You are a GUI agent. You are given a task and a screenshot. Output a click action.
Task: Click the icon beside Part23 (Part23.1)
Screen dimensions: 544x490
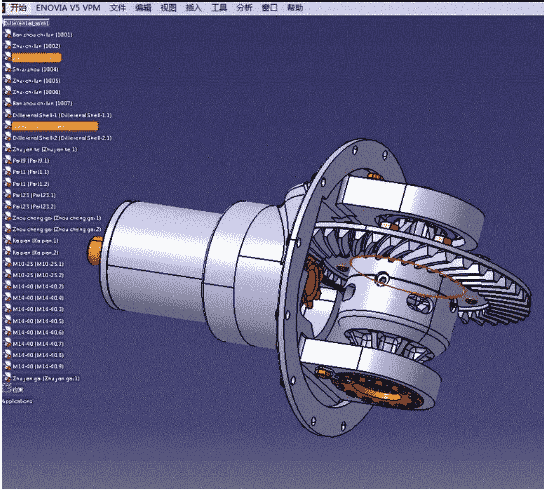8,194
